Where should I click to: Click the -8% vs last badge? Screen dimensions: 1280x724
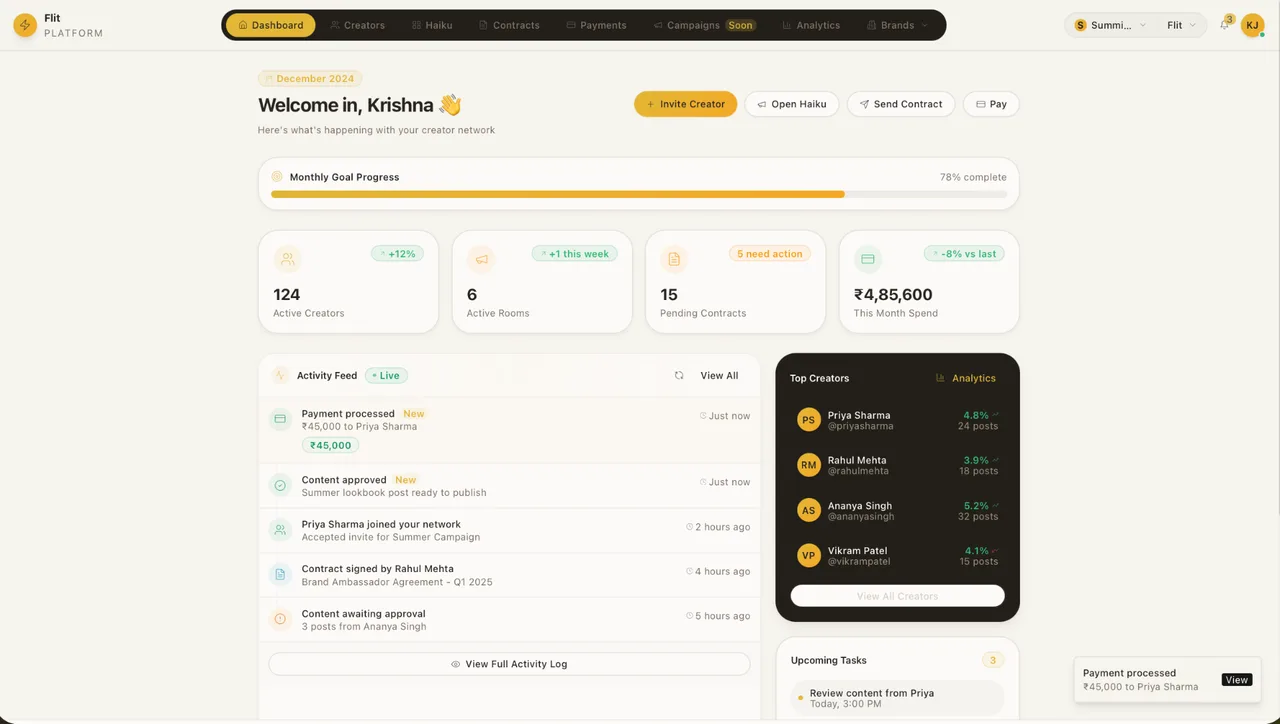964,254
